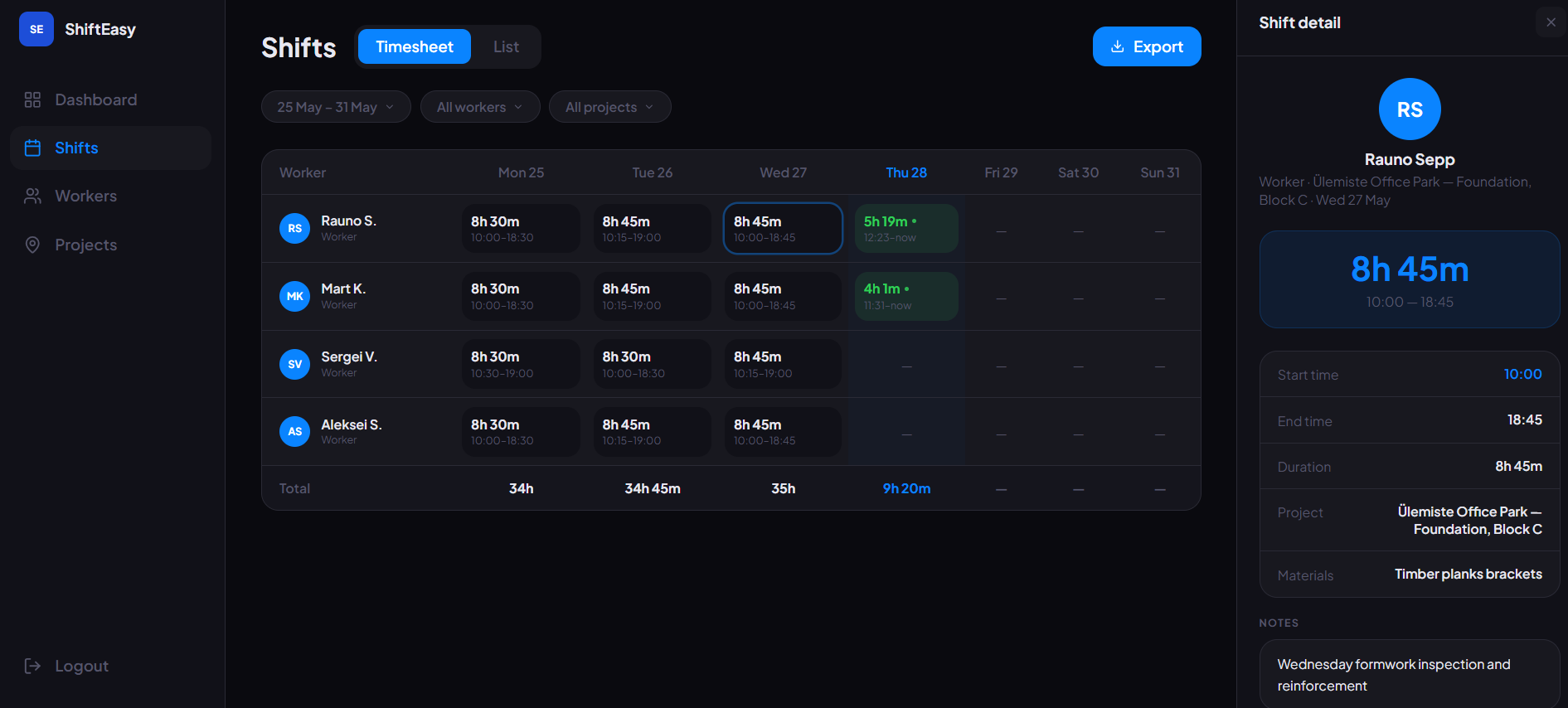Screen dimensions: 1568x708
Task: Click the 34h Monday total
Action: point(521,488)
